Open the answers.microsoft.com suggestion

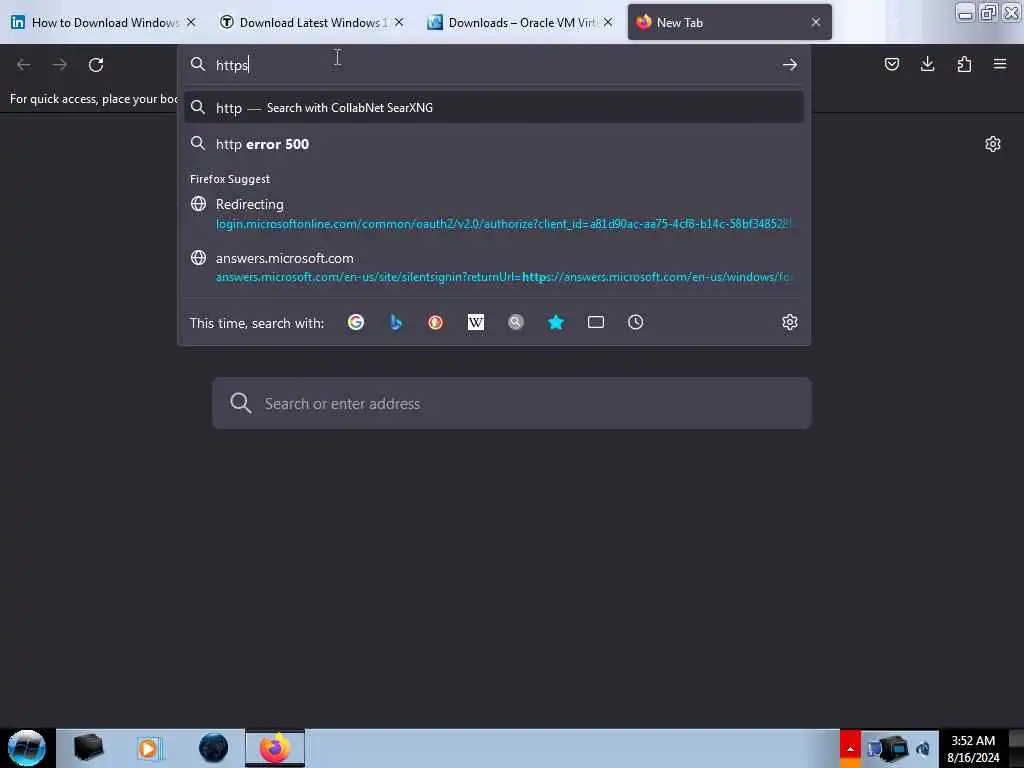tap(494, 267)
